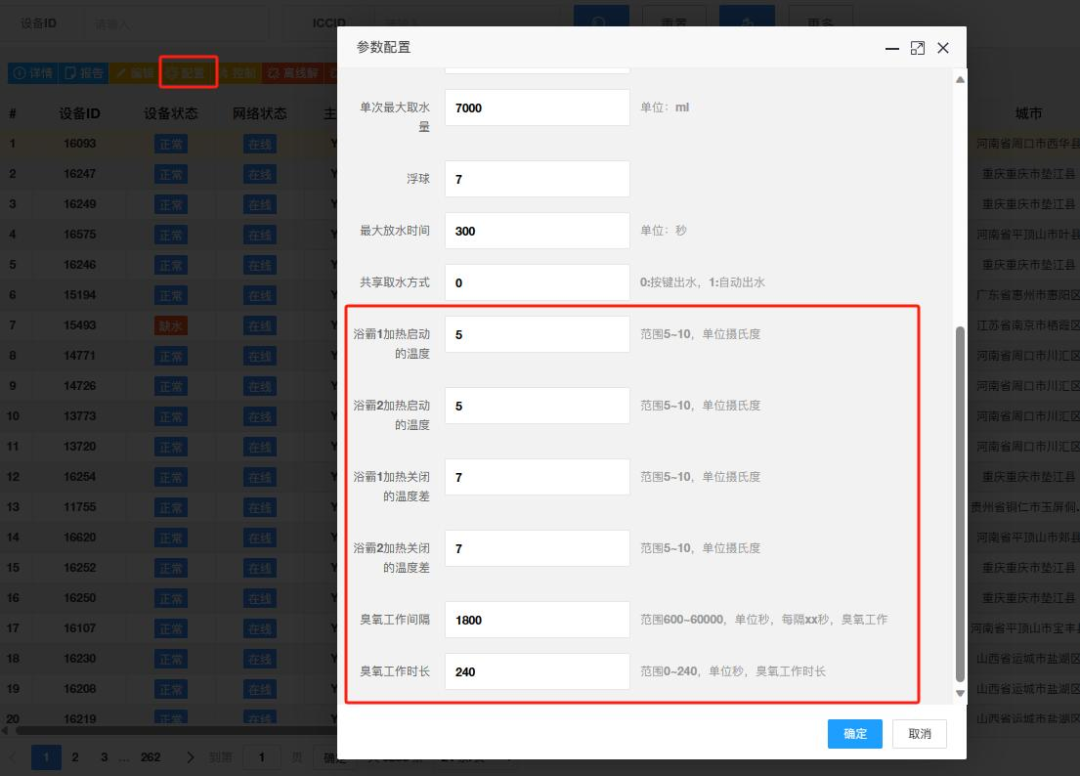Click the 配置 config toolbar button

coord(188,73)
